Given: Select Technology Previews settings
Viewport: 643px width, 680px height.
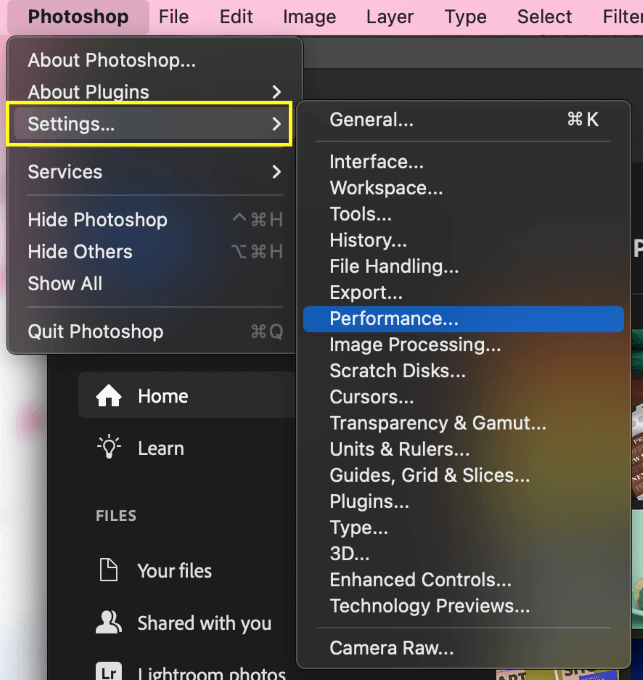Looking at the screenshot, I should [463, 606].
